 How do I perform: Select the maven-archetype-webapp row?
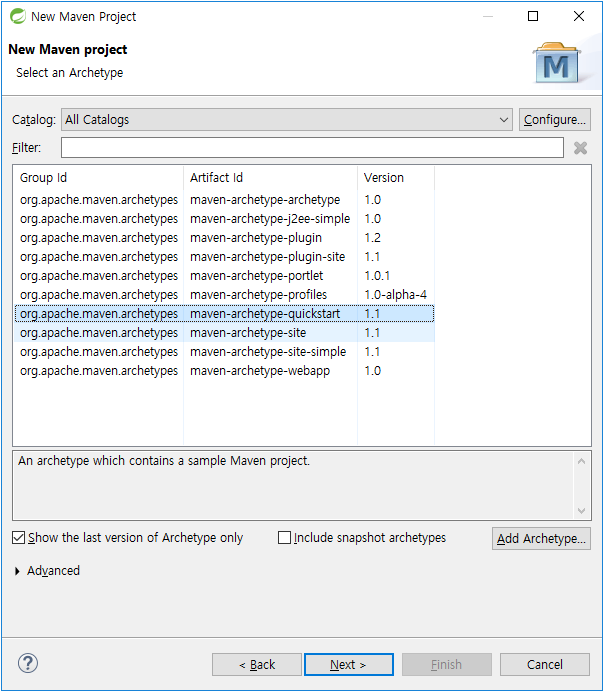point(224,370)
